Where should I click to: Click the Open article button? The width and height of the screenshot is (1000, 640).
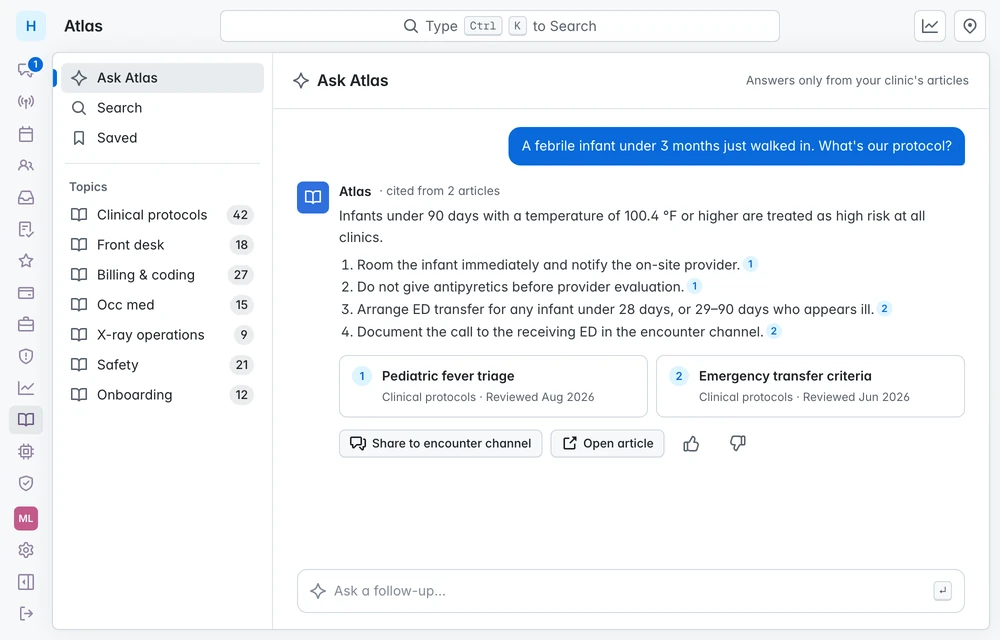tap(608, 444)
